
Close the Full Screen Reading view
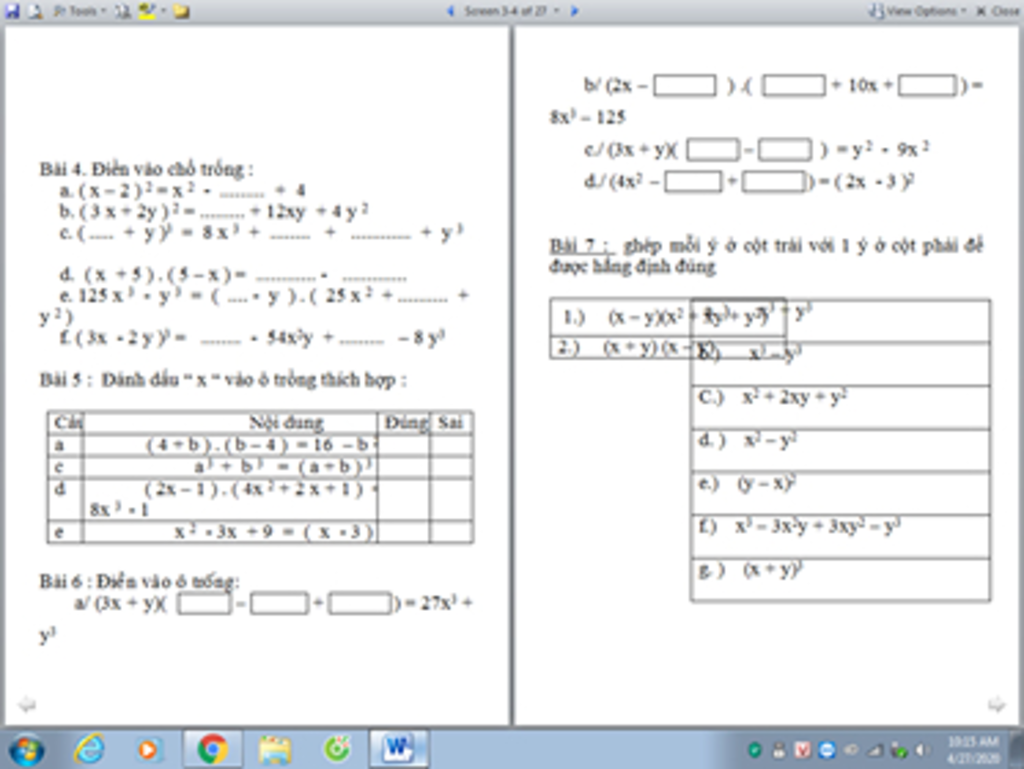click(x=998, y=11)
